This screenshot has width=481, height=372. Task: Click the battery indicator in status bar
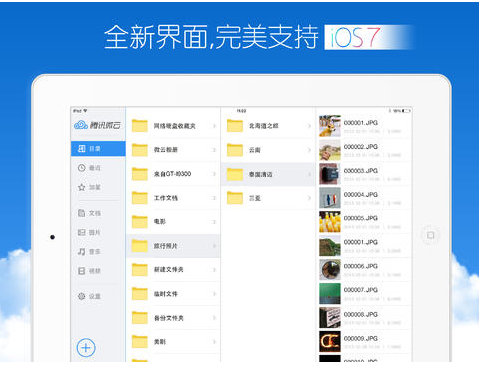tap(406, 111)
